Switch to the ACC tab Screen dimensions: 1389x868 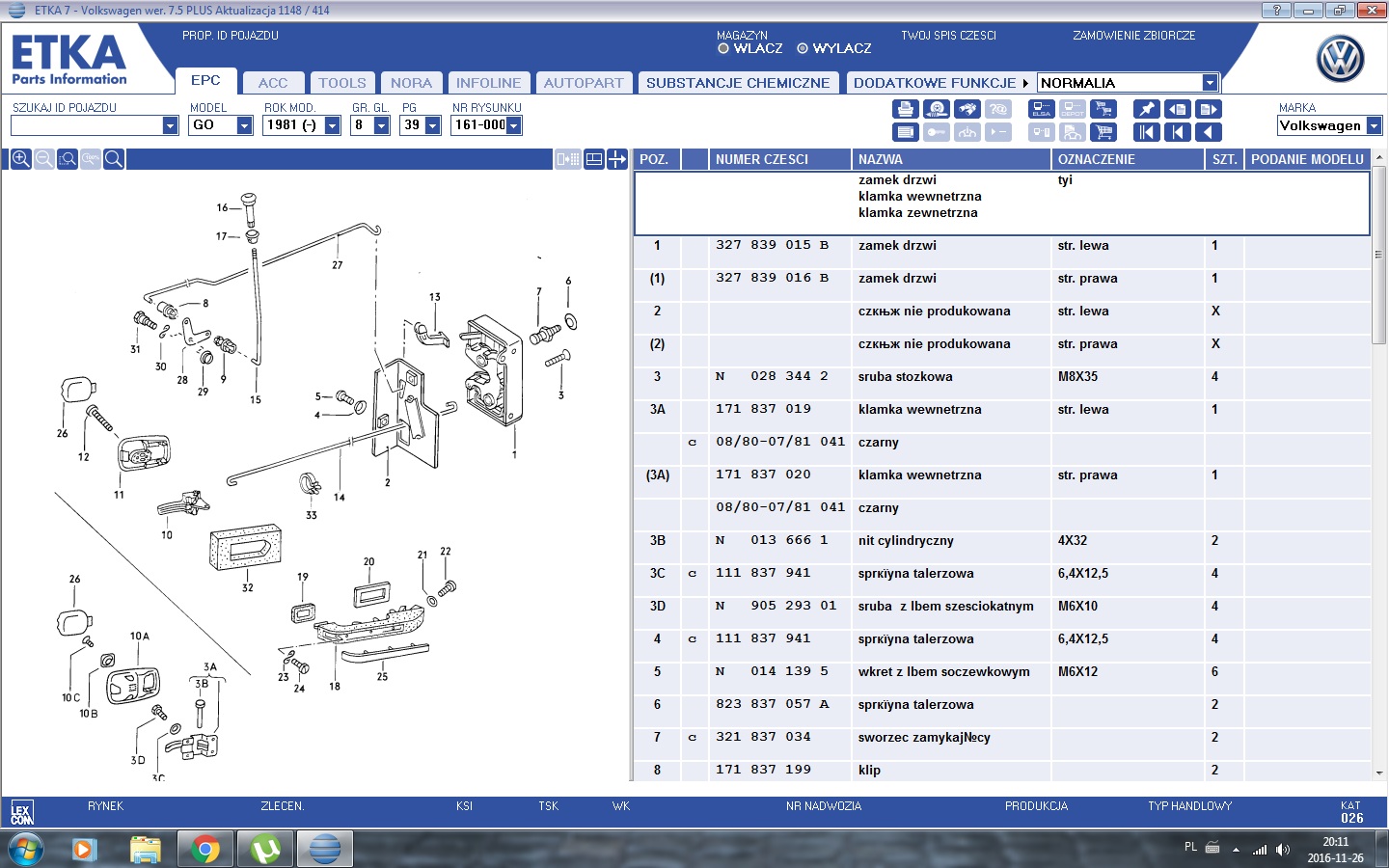click(273, 83)
